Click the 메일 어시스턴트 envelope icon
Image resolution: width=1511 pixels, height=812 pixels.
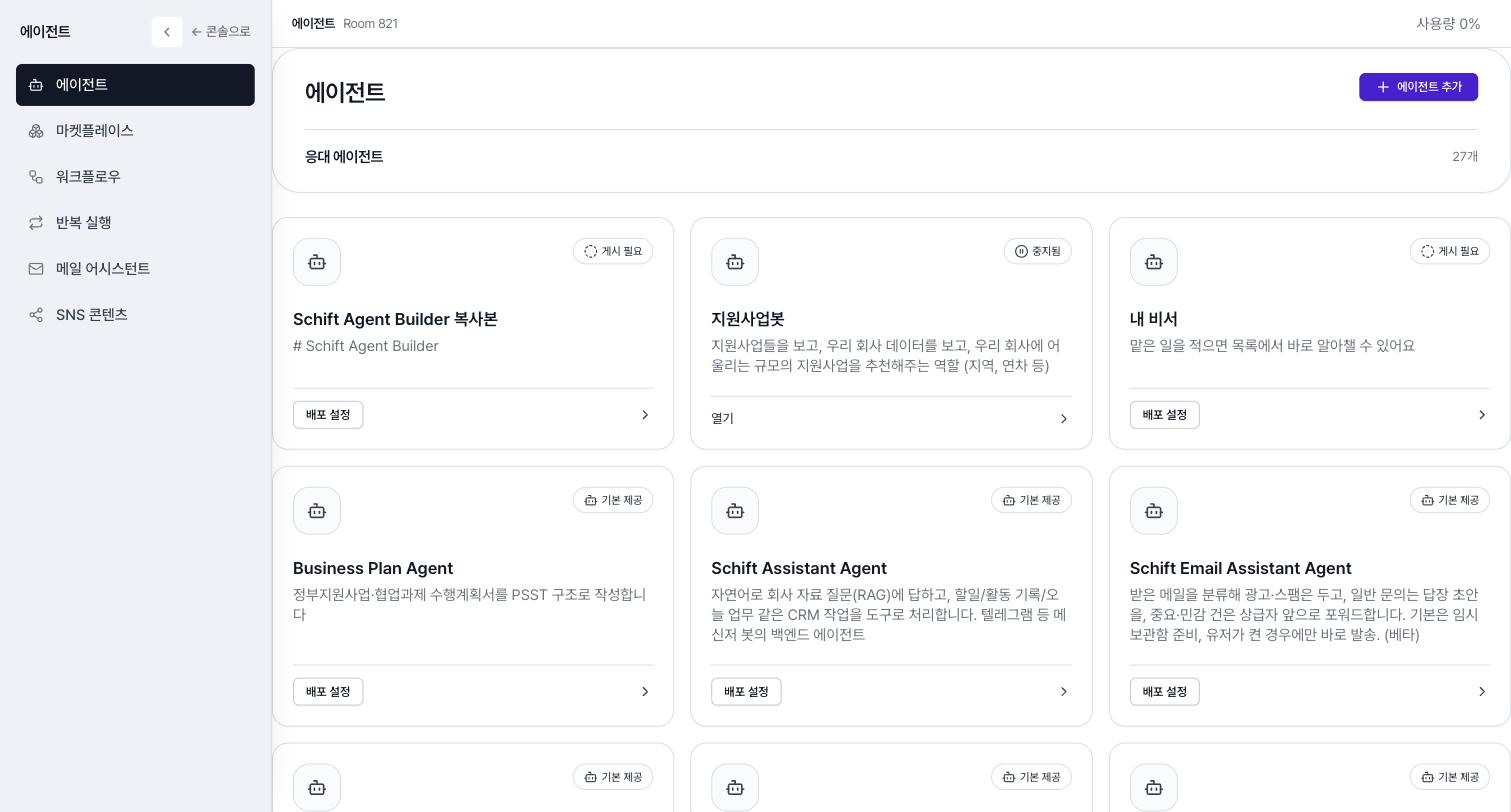pyautogui.click(x=36, y=269)
